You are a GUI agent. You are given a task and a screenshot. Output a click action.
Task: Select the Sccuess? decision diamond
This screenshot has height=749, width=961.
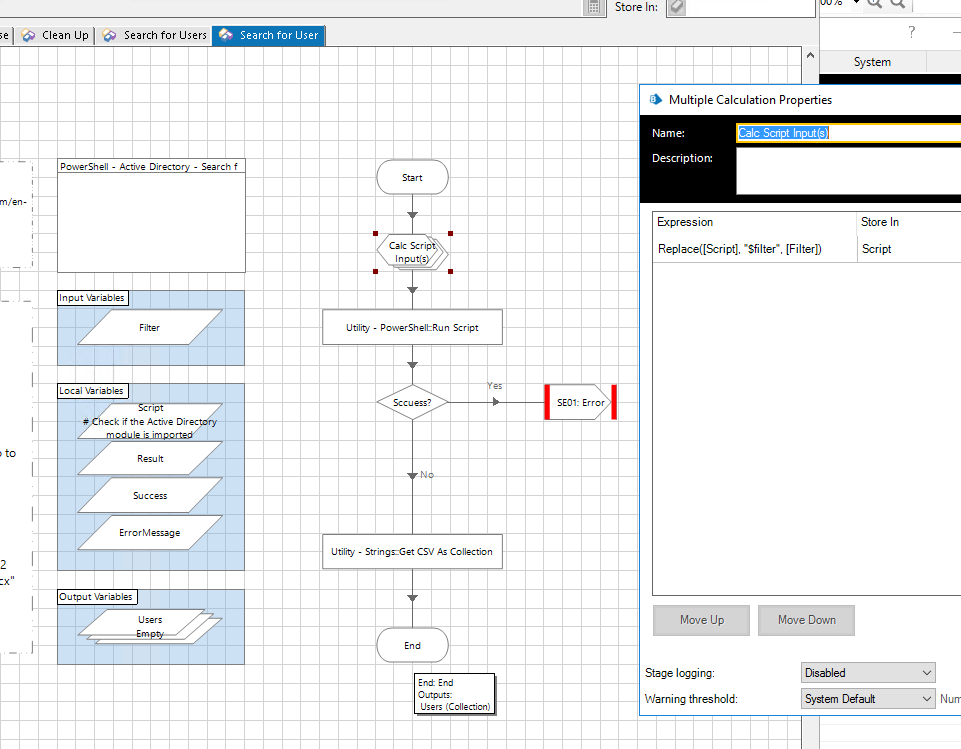412,402
